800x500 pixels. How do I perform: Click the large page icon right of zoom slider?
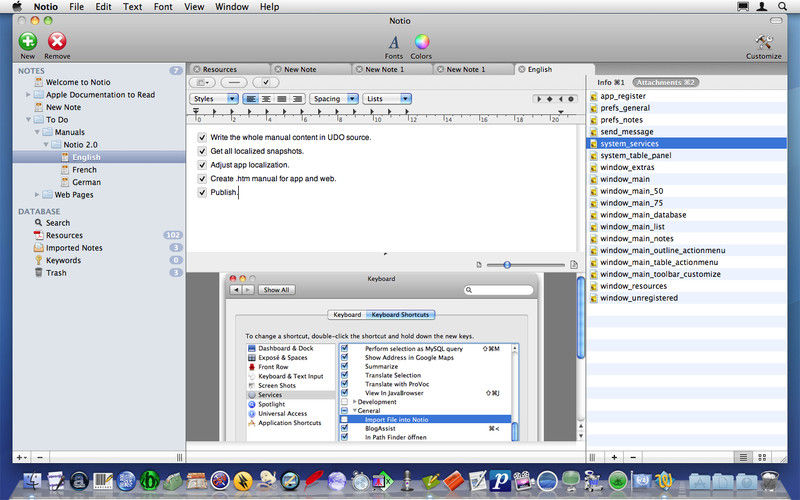(x=574, y=265)
